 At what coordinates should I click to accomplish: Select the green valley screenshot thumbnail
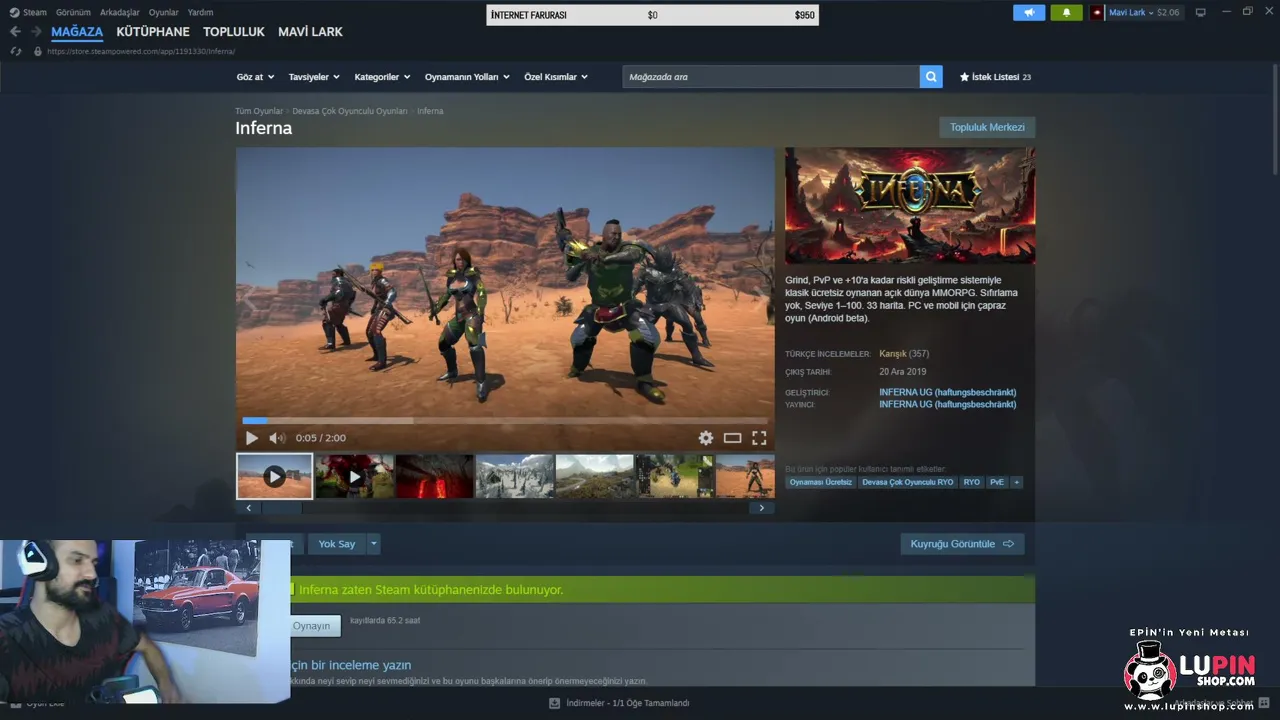click(x=594, y=476)
